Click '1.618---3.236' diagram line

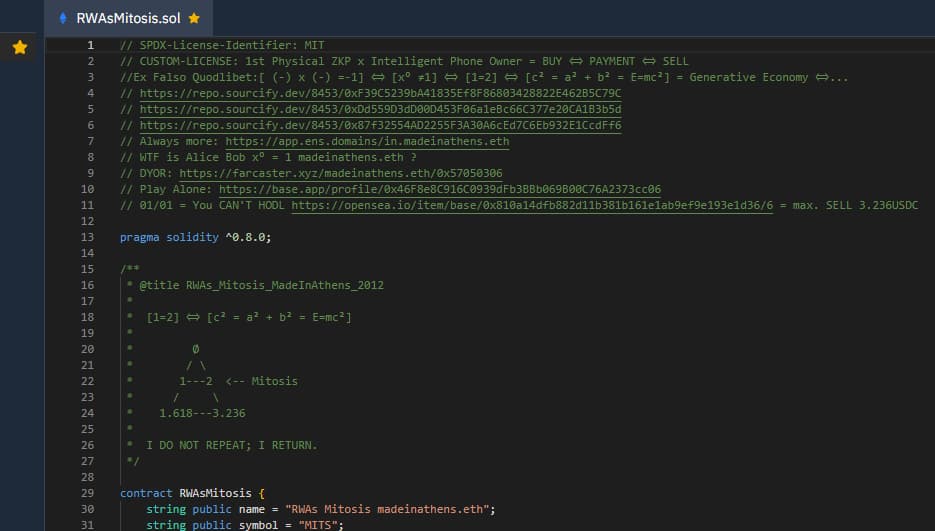(202, 413)
